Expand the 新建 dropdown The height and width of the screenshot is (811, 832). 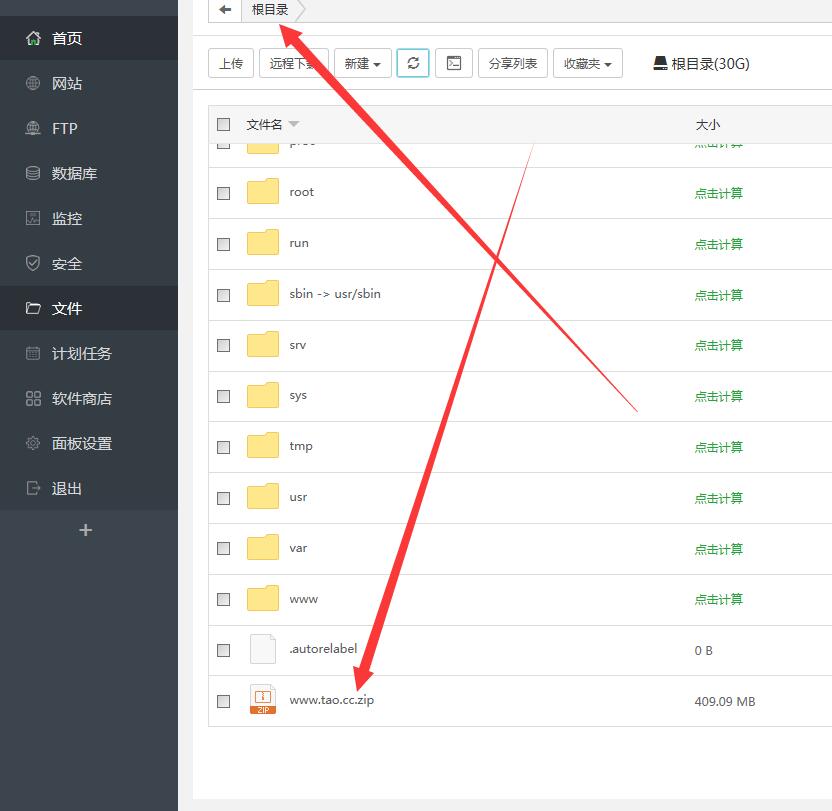point(362,63)
